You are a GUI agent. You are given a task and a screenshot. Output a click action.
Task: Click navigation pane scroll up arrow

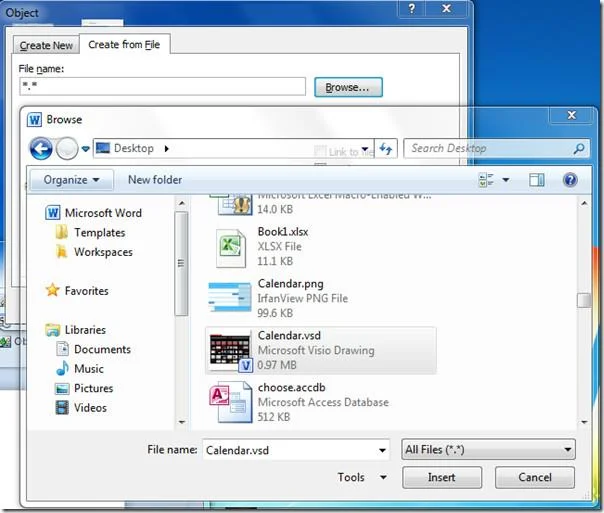[x=182, y=203]
